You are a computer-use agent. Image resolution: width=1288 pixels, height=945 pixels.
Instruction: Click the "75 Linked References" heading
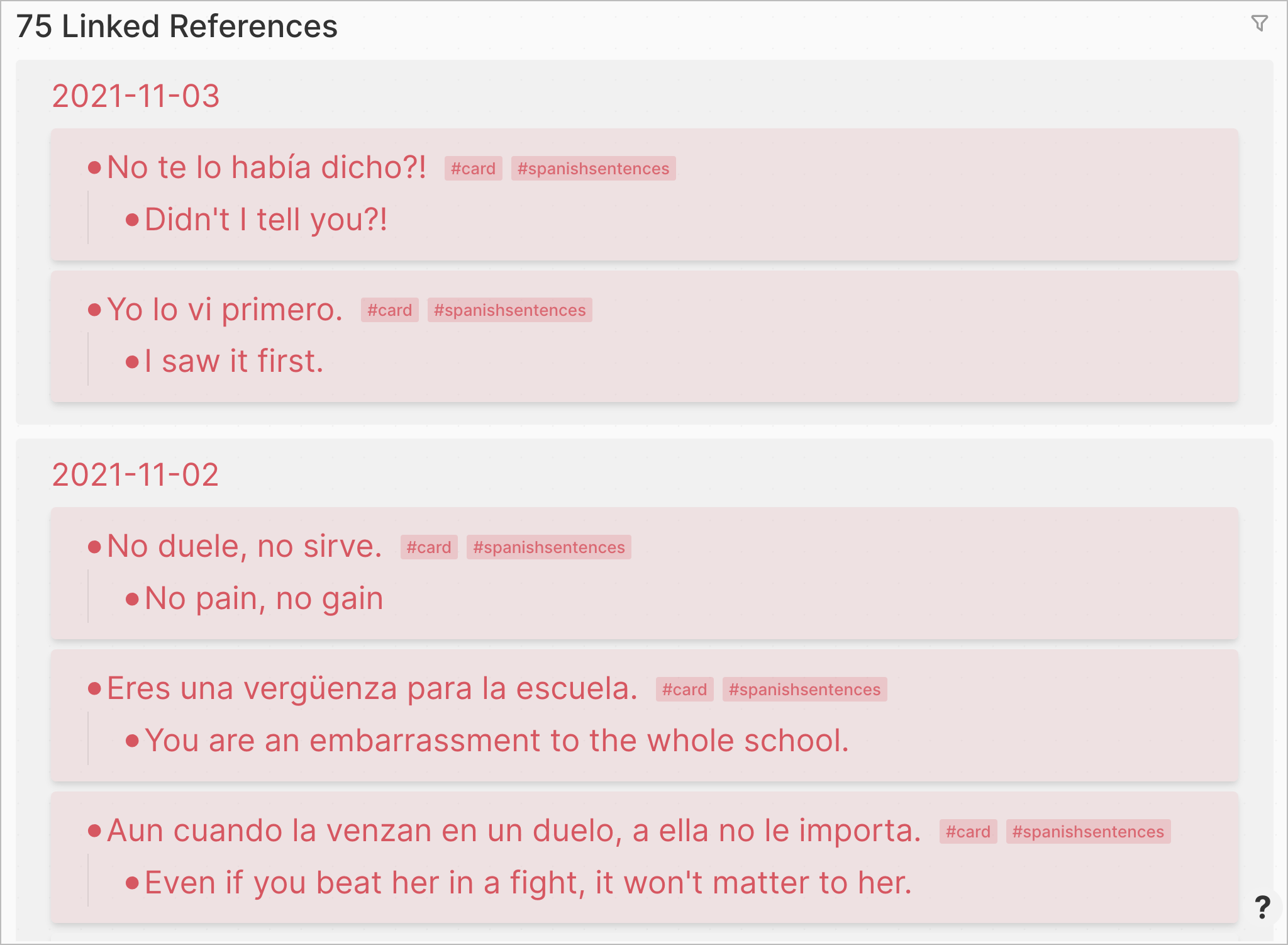(176, 26)
